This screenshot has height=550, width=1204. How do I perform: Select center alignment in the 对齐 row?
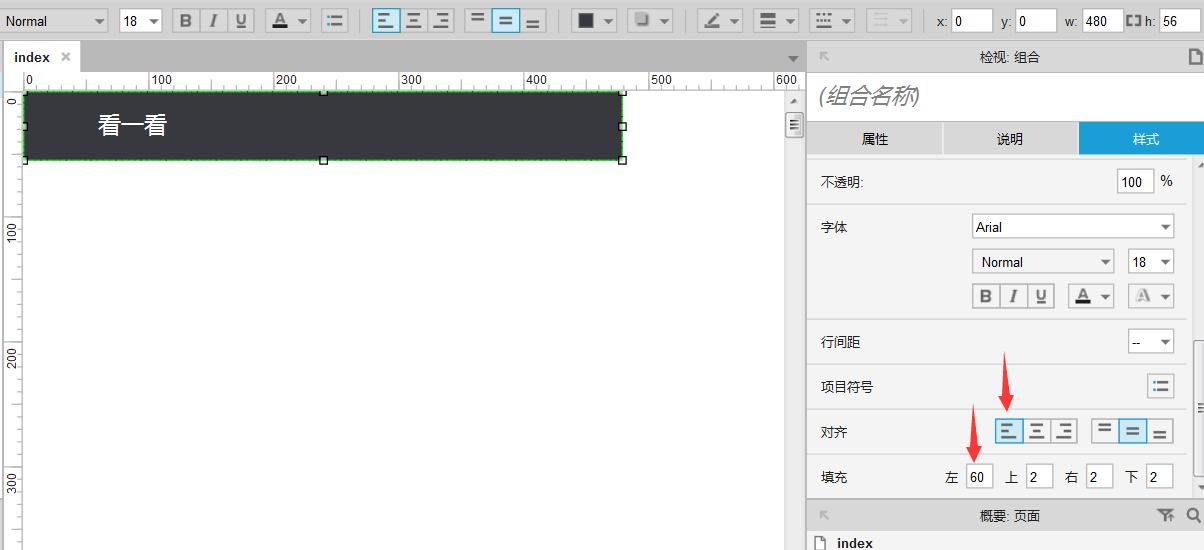click(1037, 431)
